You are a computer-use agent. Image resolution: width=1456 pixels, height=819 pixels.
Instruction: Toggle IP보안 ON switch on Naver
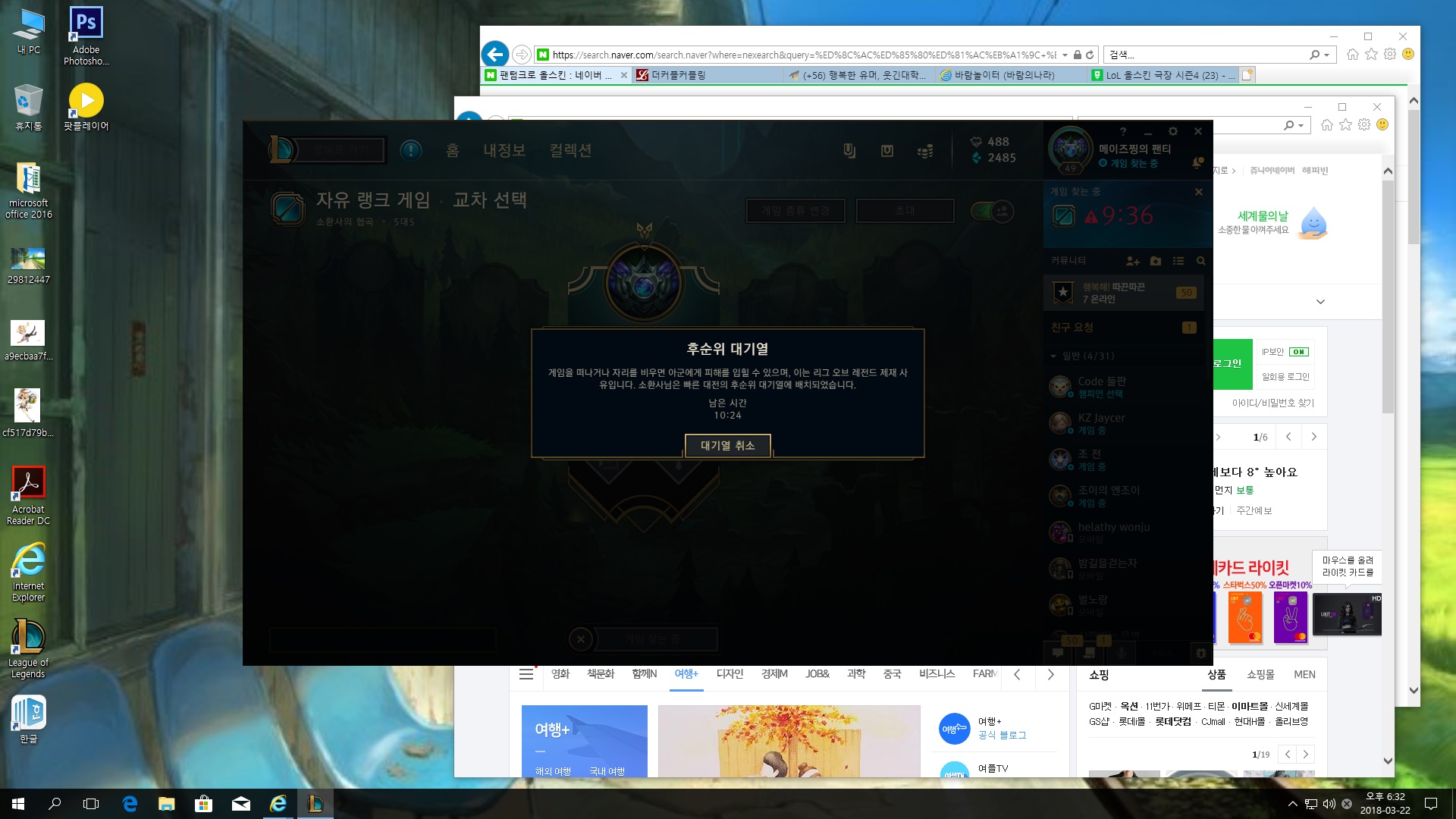tap(1299, 352)
